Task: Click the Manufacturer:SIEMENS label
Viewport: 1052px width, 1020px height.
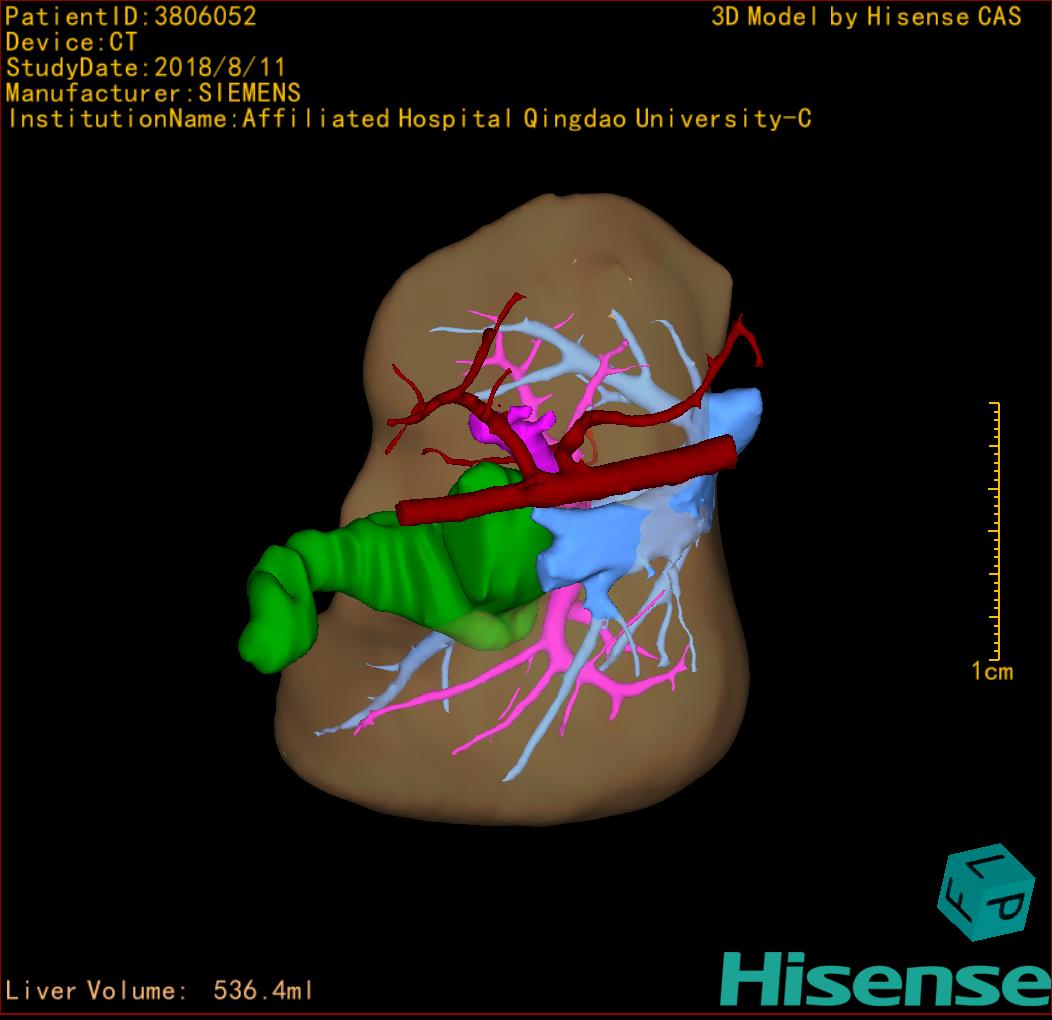Action: pos(153,94)
